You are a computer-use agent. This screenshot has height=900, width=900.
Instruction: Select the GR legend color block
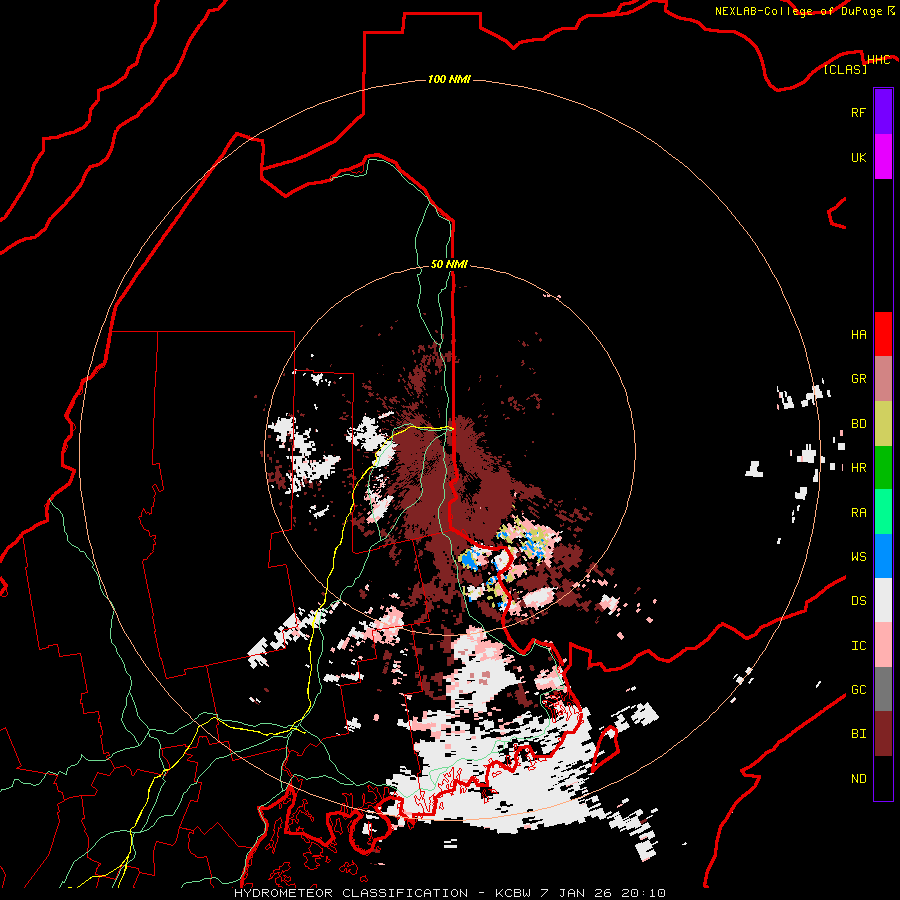(883, 379)
